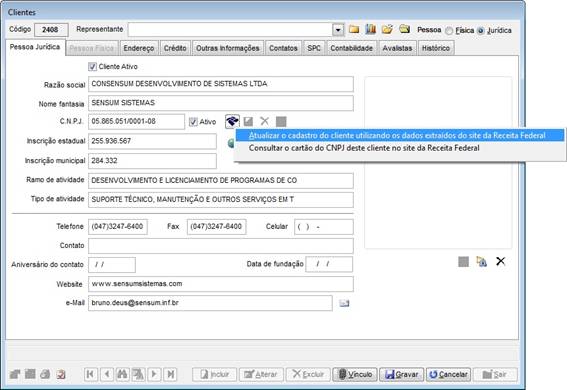Click the Inscrição municipal field
This screenshot has width=567, height=390.
(x=152, y=161)
